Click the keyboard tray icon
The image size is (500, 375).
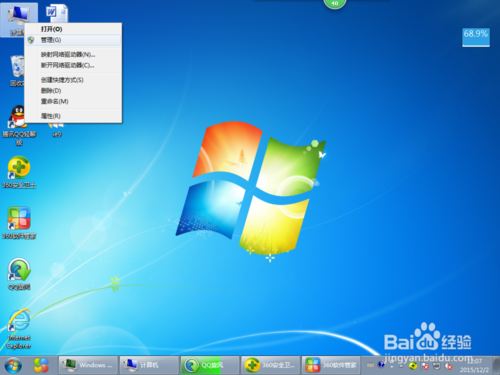(x=371, y=365)
